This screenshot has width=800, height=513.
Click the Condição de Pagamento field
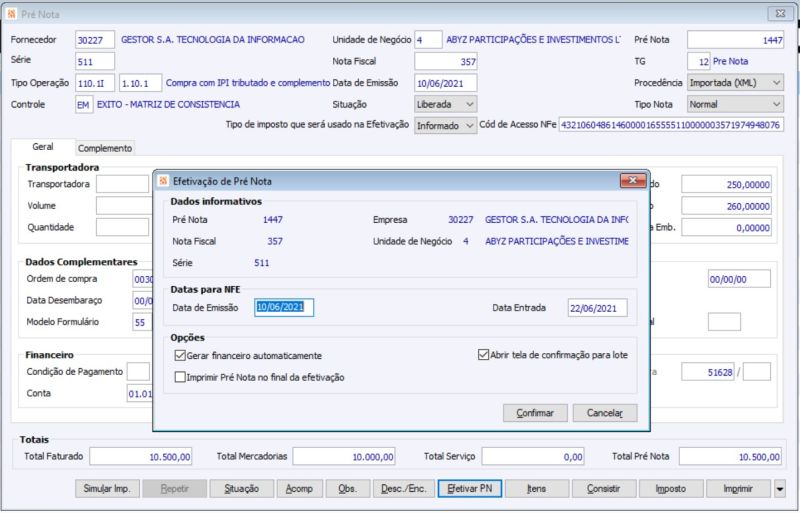click(138, 372)
